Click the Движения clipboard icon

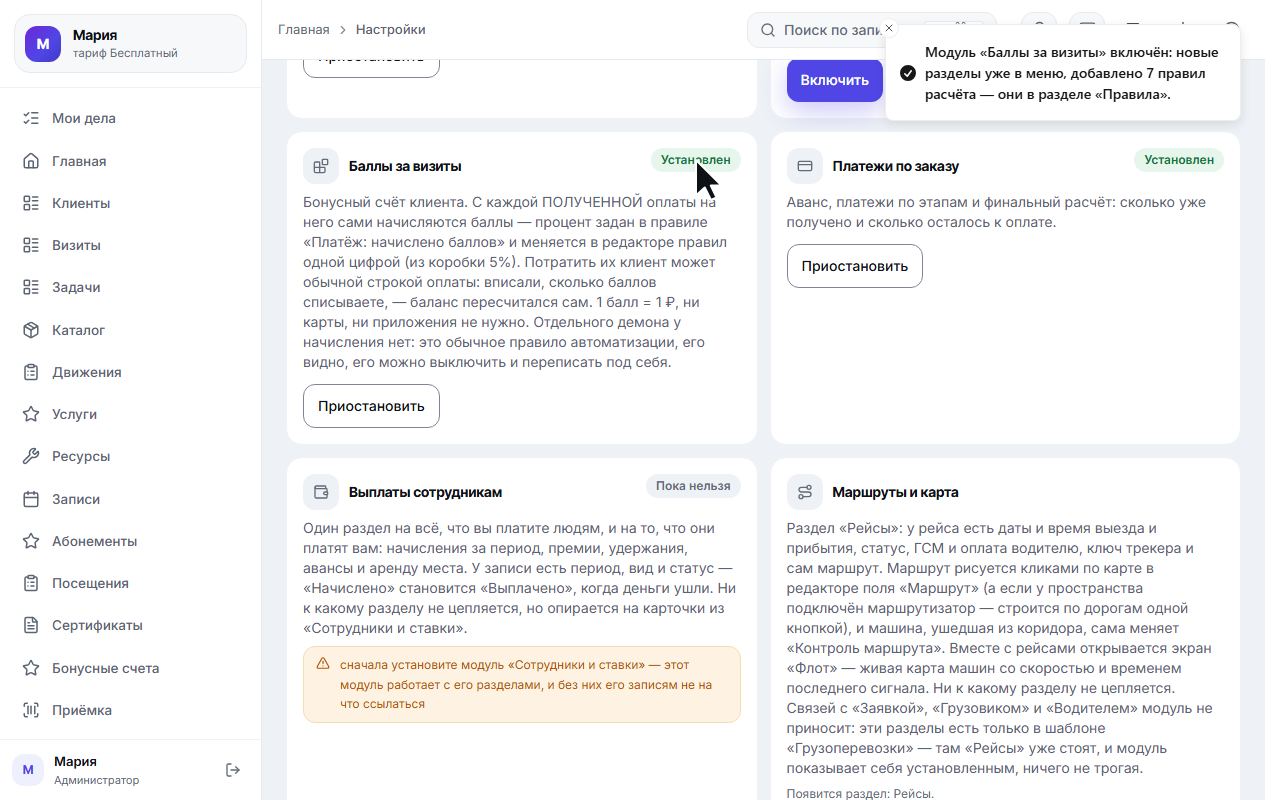[x=31, y=372]
